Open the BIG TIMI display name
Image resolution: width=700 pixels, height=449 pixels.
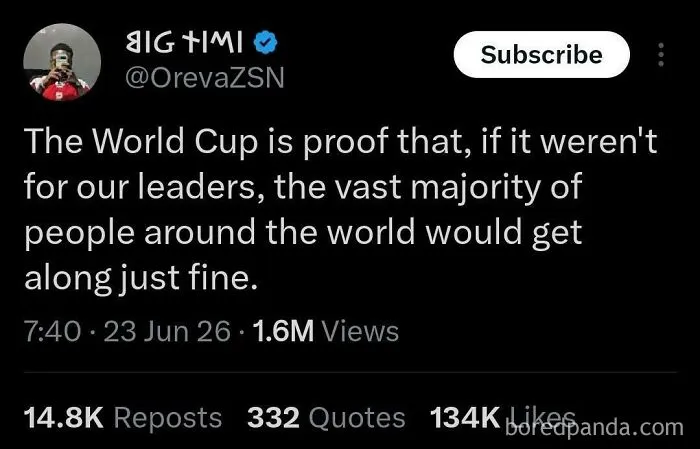184,42
